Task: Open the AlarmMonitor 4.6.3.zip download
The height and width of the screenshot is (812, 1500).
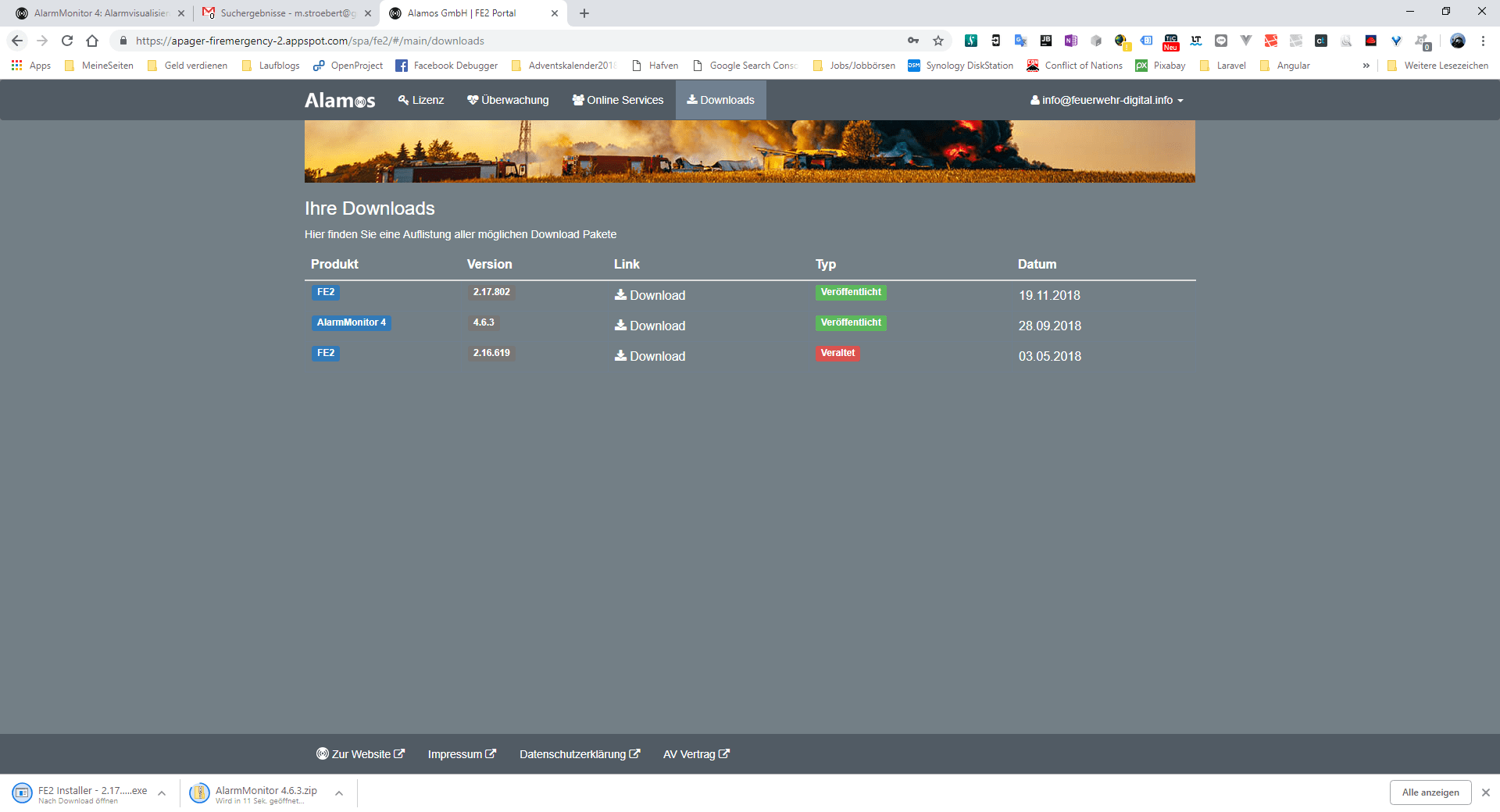Action: coord(255,793)
